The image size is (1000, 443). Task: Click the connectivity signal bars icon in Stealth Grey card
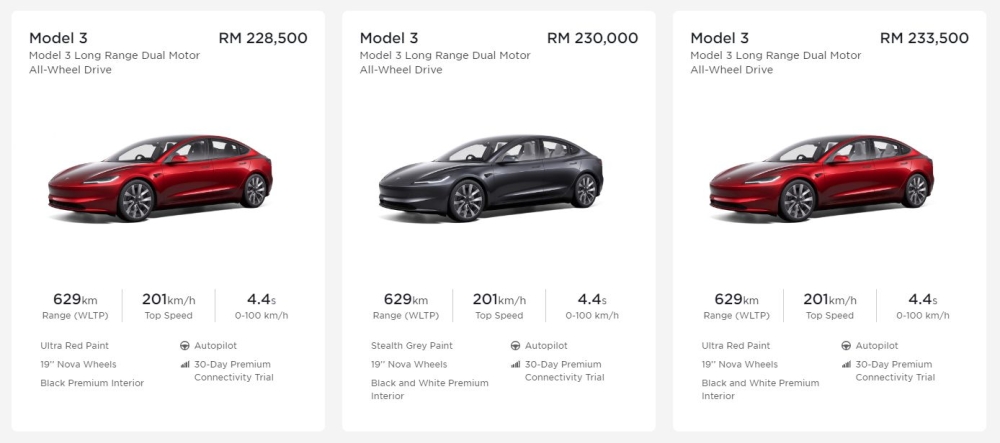point(515,365)
